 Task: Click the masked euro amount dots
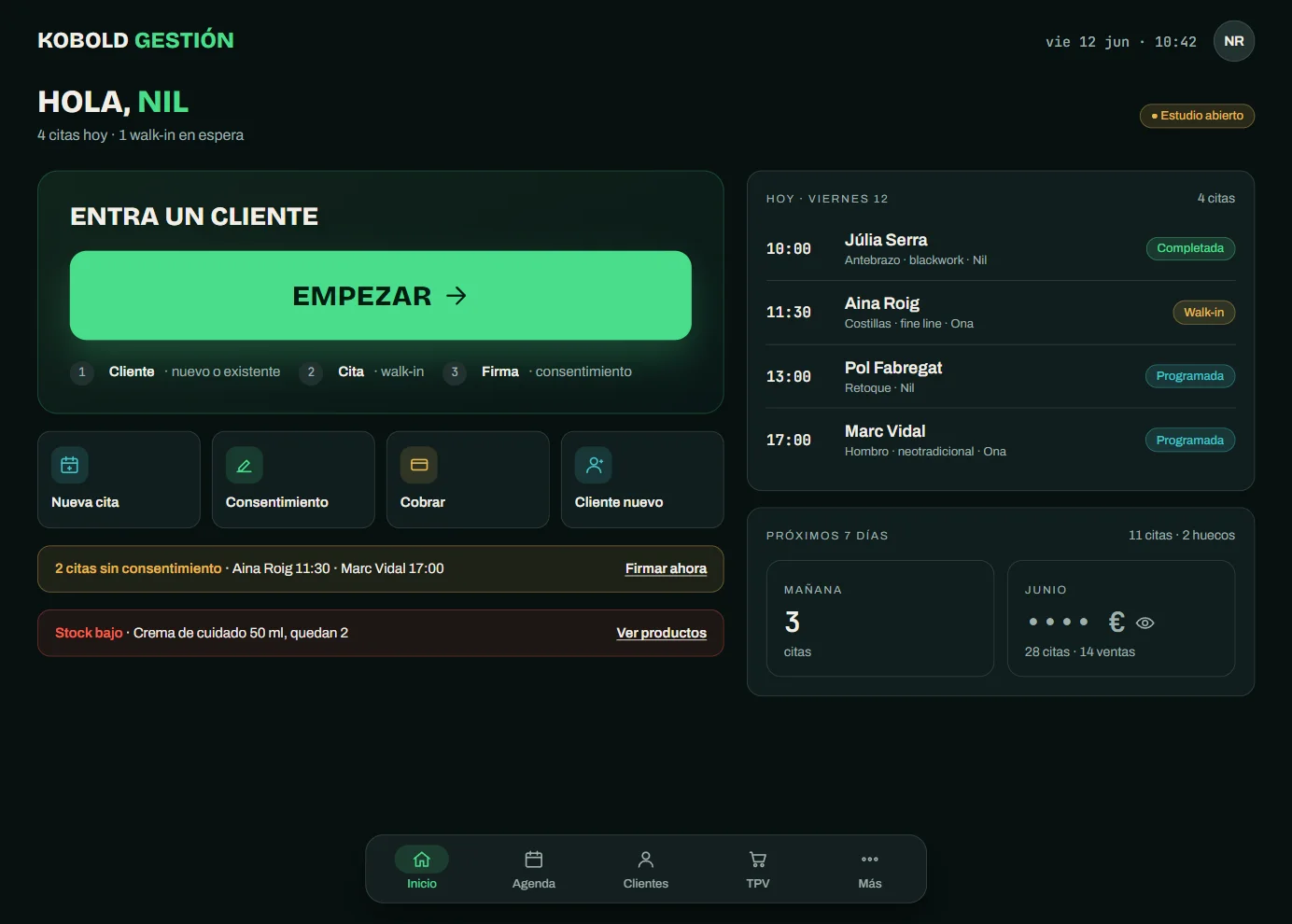pos(1059,622)
